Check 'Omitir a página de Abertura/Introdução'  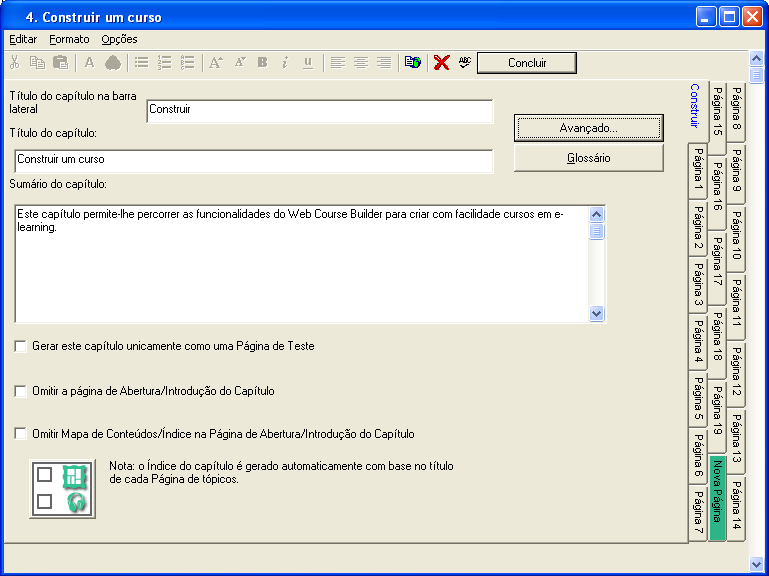[21, 391]
